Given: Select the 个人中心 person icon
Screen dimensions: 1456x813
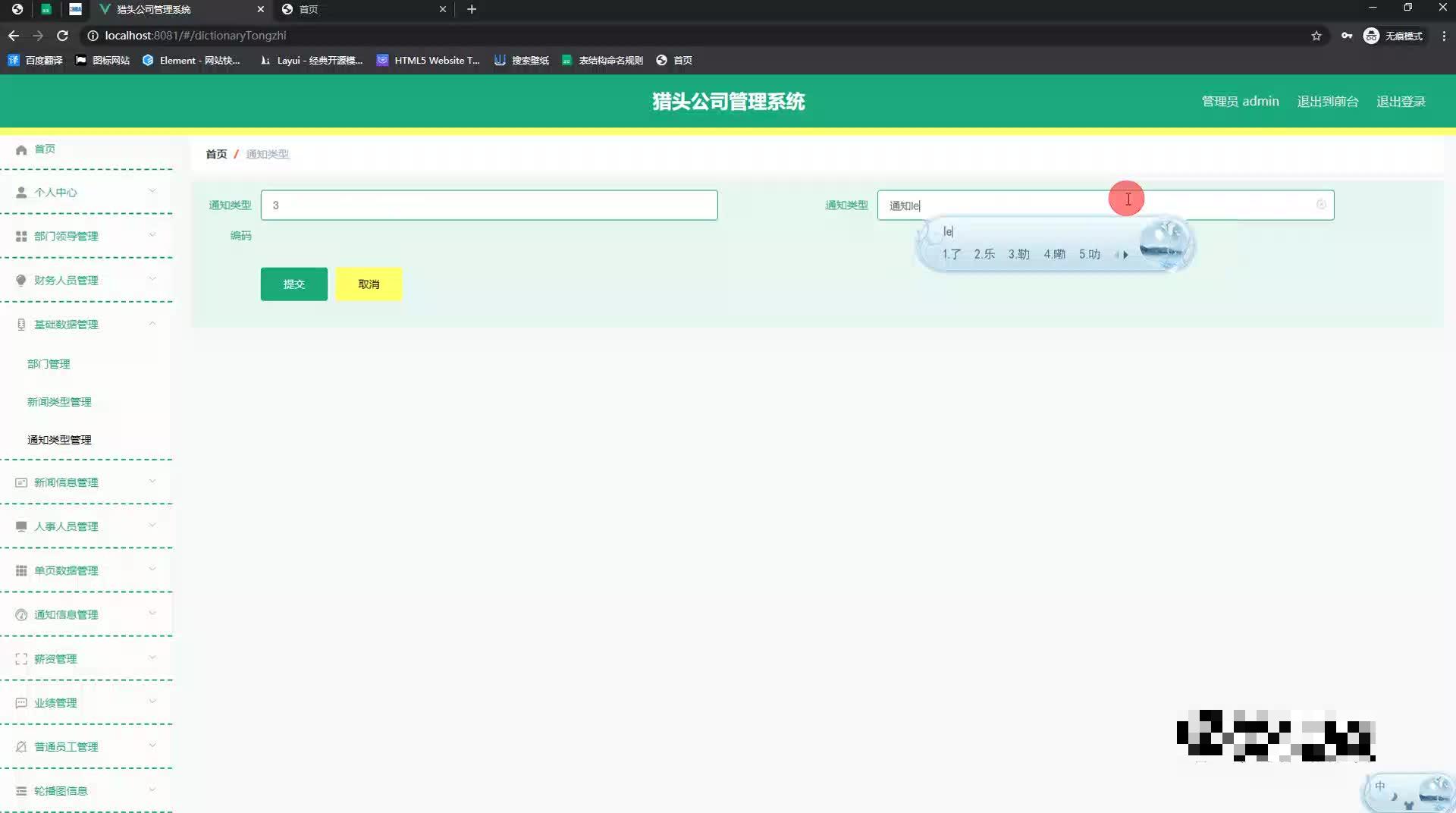Looking at the screenshot, I should pos(21,192).
